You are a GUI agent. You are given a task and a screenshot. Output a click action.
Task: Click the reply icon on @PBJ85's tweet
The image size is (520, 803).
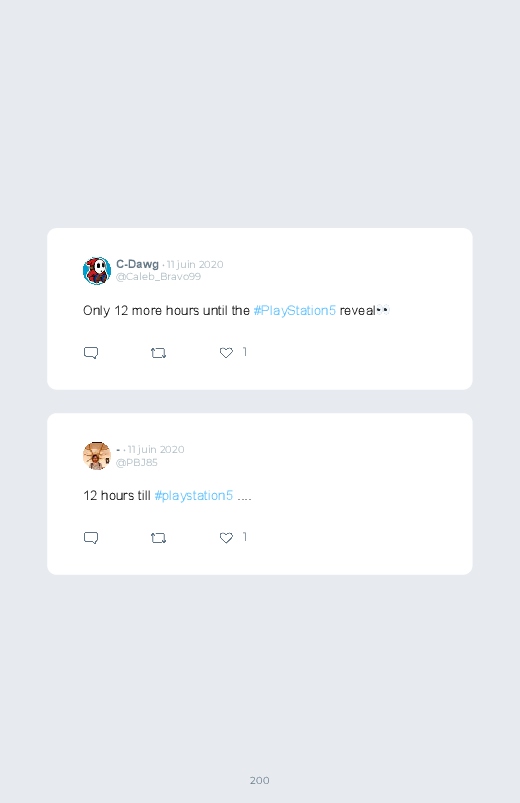pos(91,538)
